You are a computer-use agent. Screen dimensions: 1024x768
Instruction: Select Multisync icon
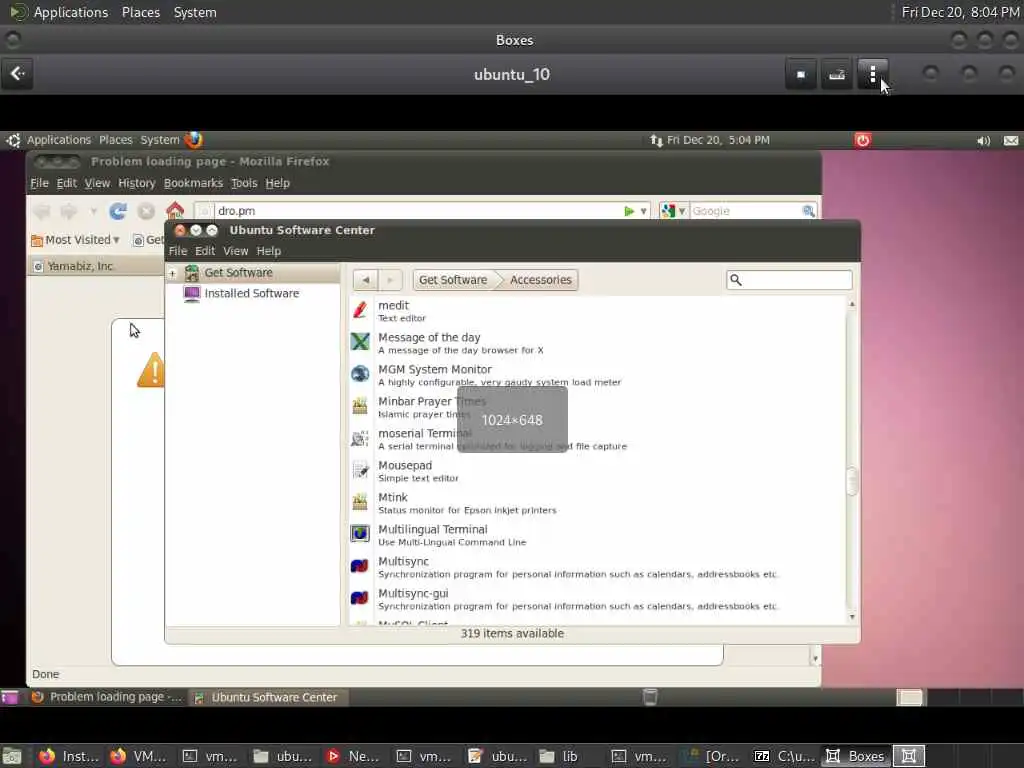pyautogui.click(x=360, y=566)
